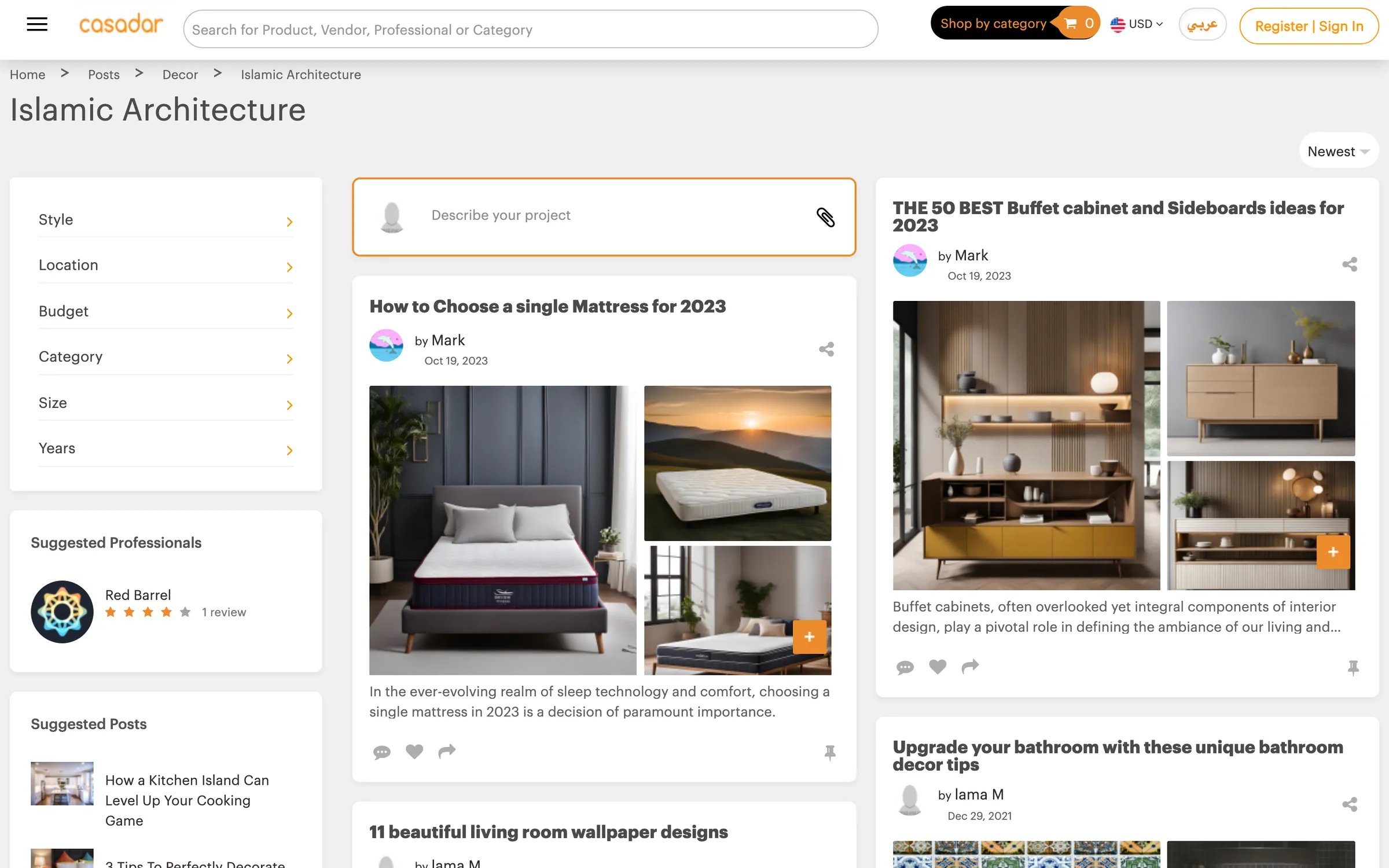The image size is (1389, 868).
Task: Expand the Budget filter
Action: pyautogui.click(x=166, y=311)
